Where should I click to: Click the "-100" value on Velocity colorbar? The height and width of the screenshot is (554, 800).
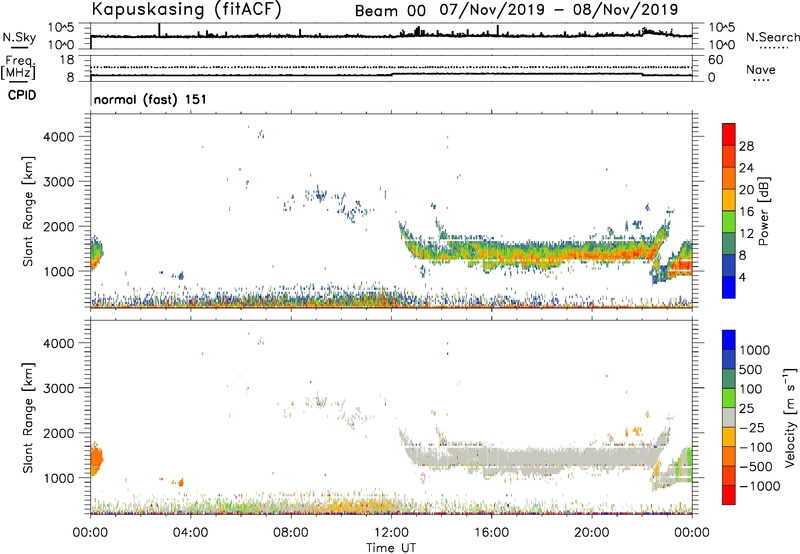tap(756, 447)
